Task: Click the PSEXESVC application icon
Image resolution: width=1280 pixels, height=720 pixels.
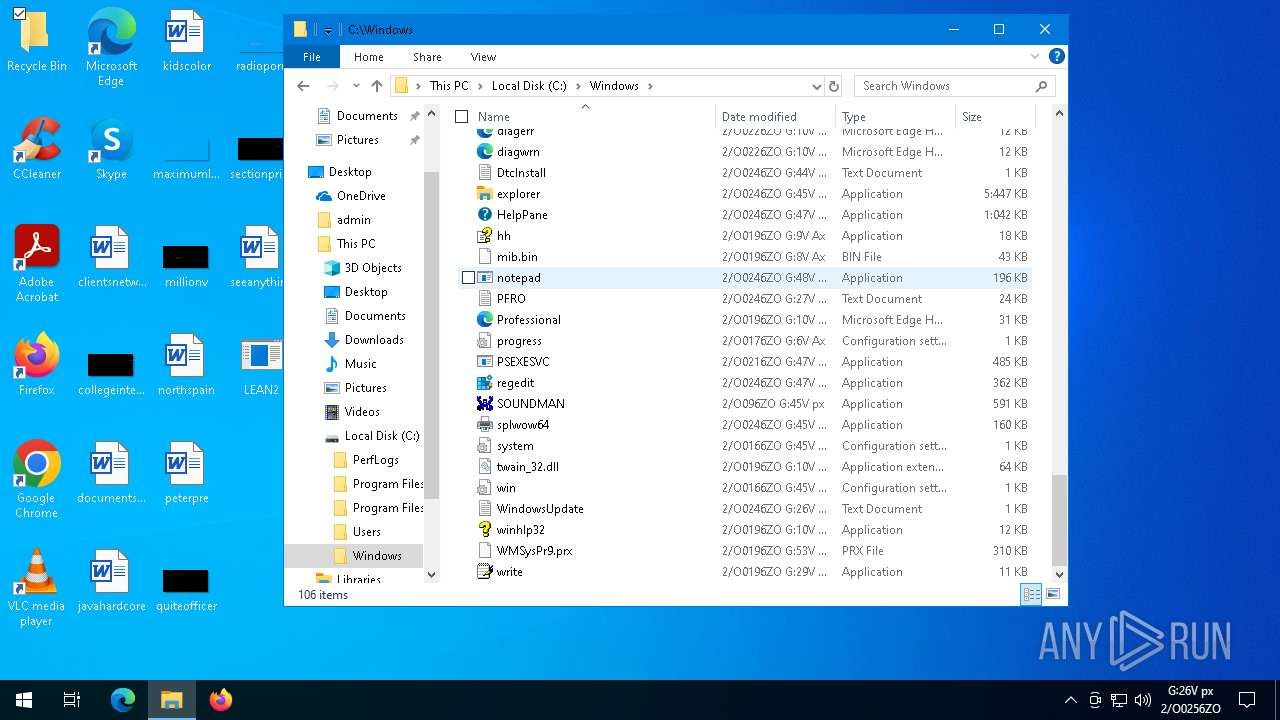Action: coord(485,362)
